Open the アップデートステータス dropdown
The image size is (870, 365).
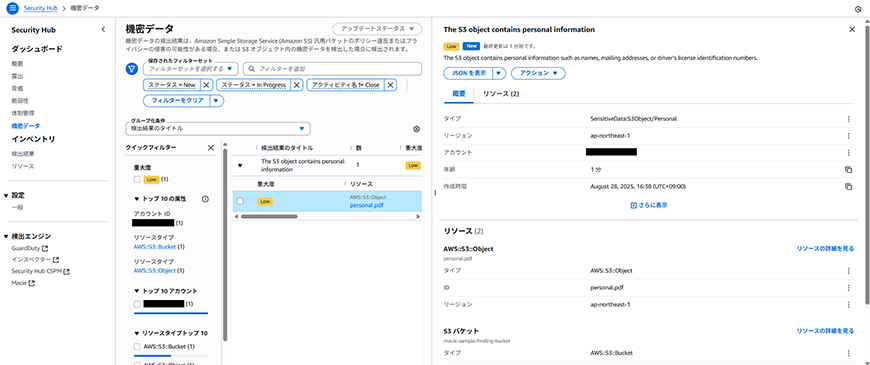(x=377, y=29)
